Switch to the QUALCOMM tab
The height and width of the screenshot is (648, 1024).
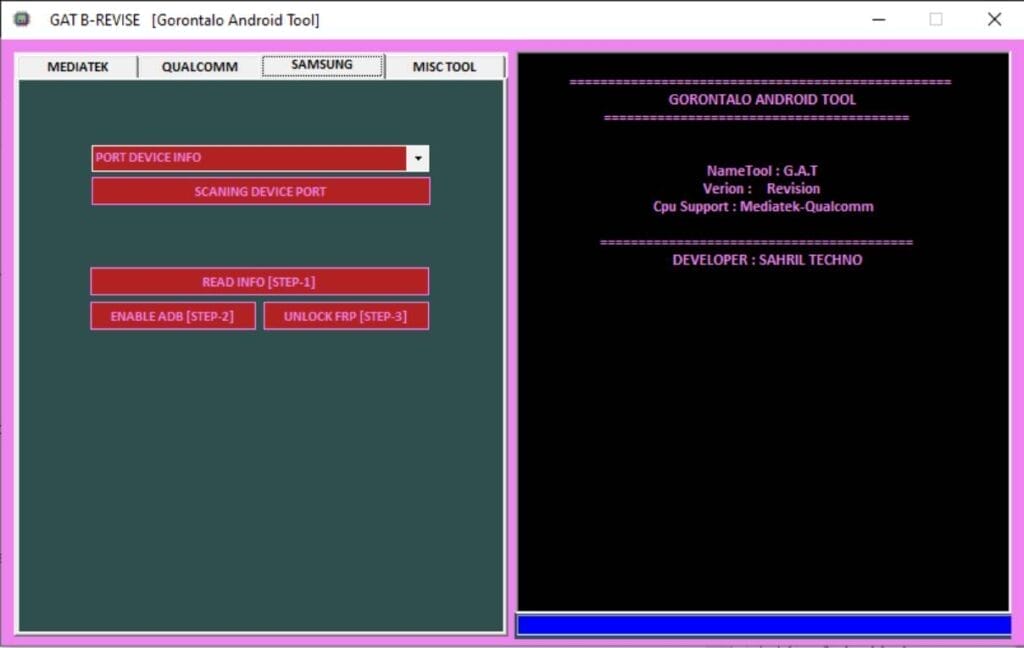point(198,66)
